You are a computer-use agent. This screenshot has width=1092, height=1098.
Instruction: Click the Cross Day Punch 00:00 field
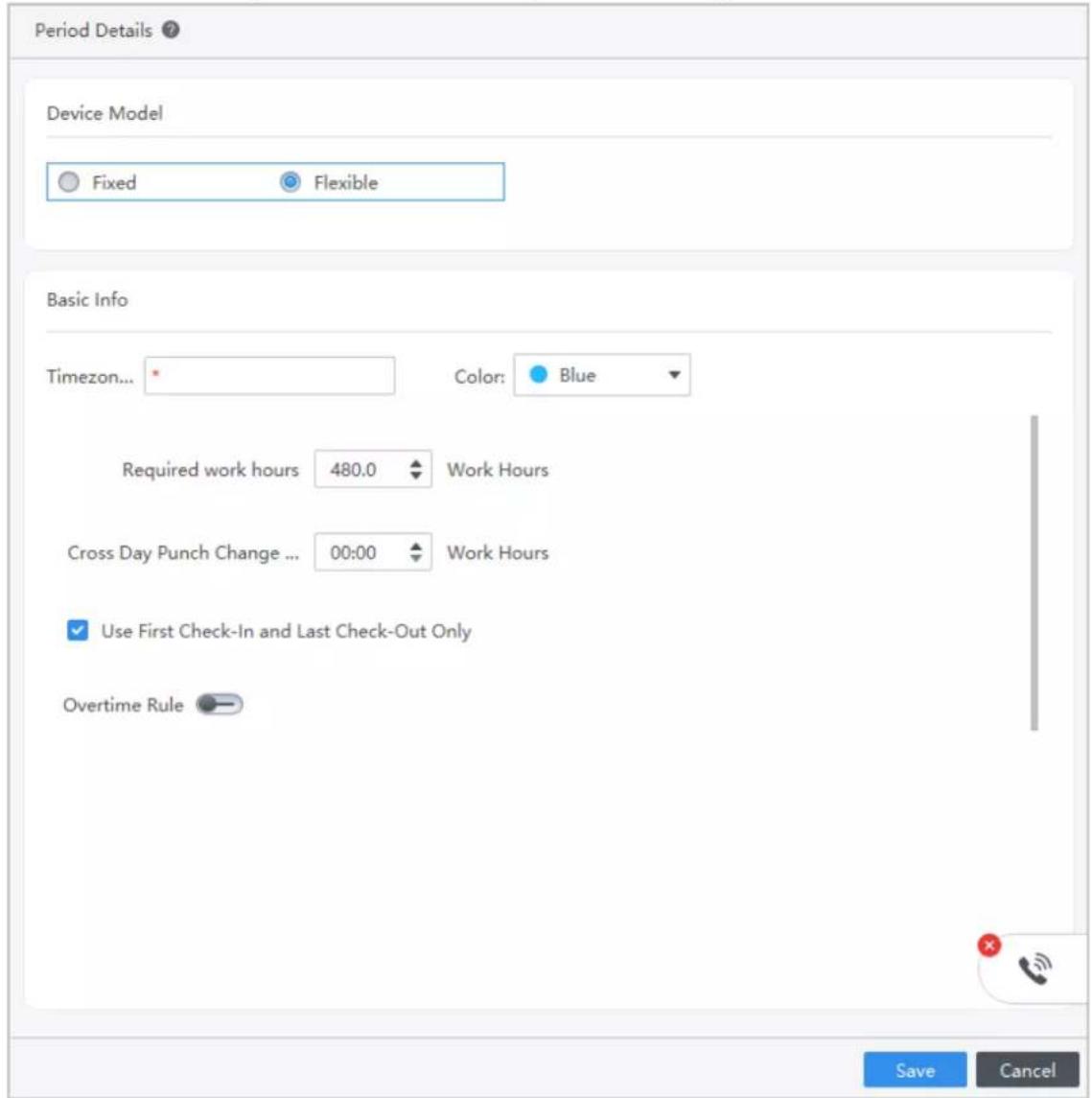(372, 551)
